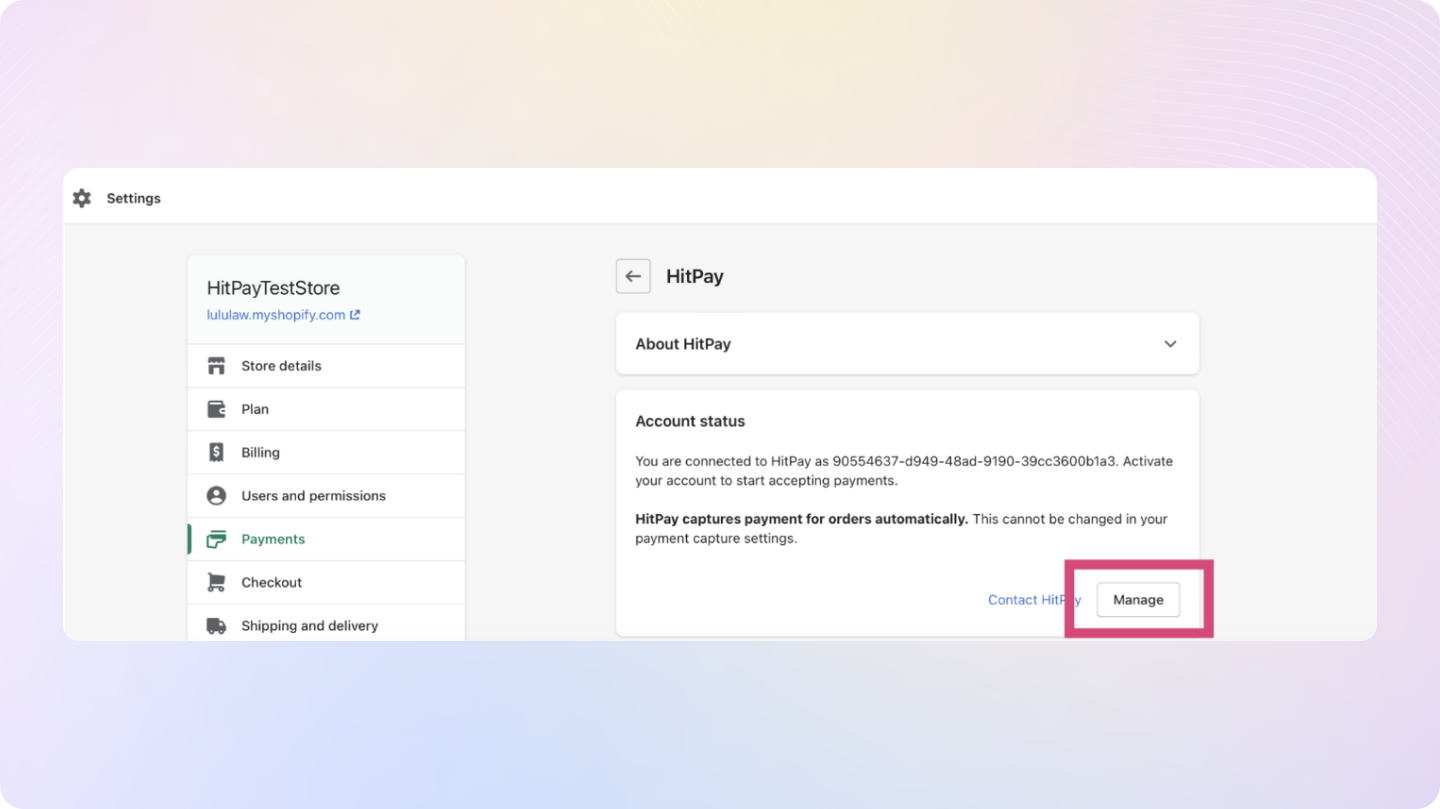Screen dimensions: 1440x809
Task: Click the 'HitPay captures payment for orders automatically' text
Action: click(x=802, y=519)
